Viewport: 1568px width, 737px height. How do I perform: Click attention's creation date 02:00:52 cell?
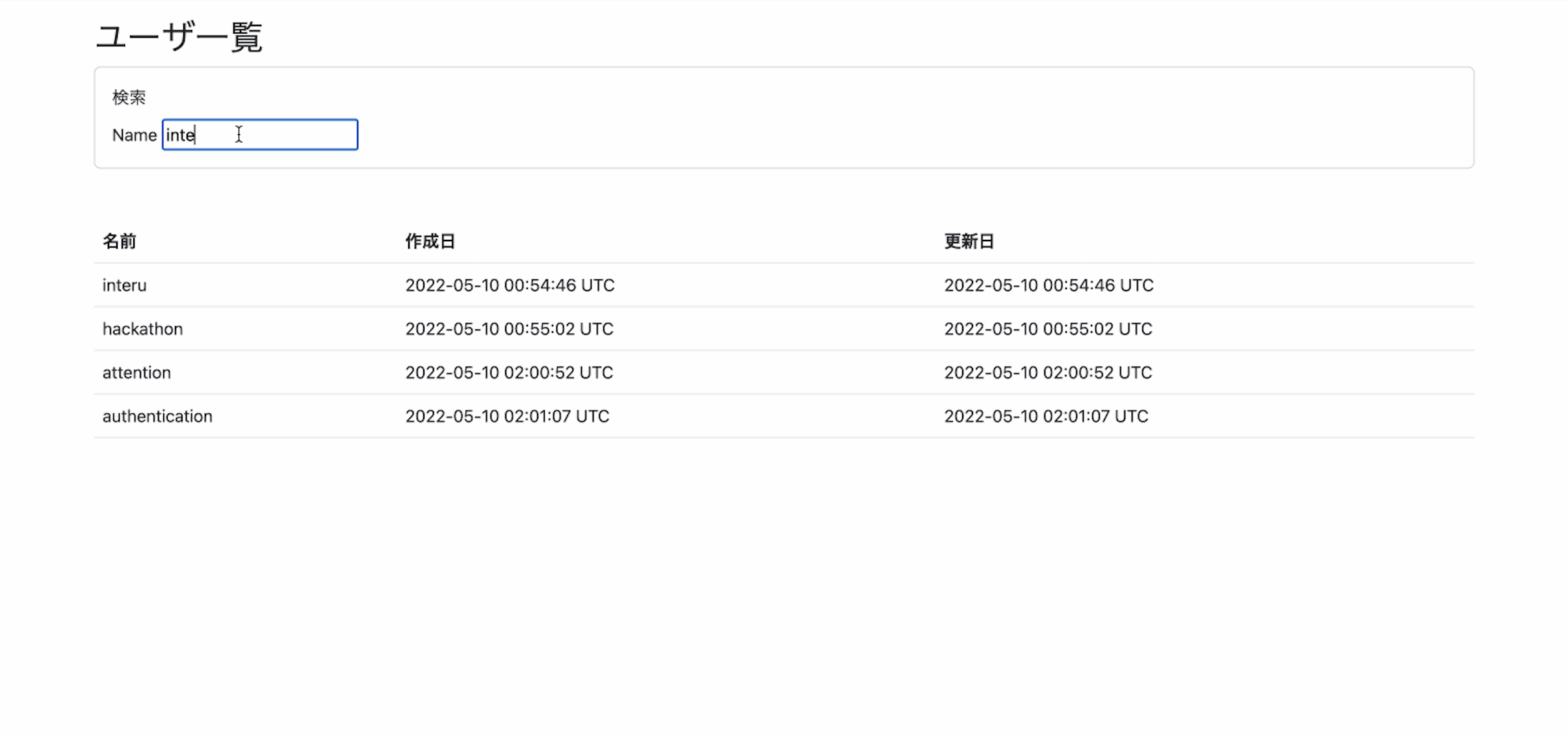click(509, 372)
